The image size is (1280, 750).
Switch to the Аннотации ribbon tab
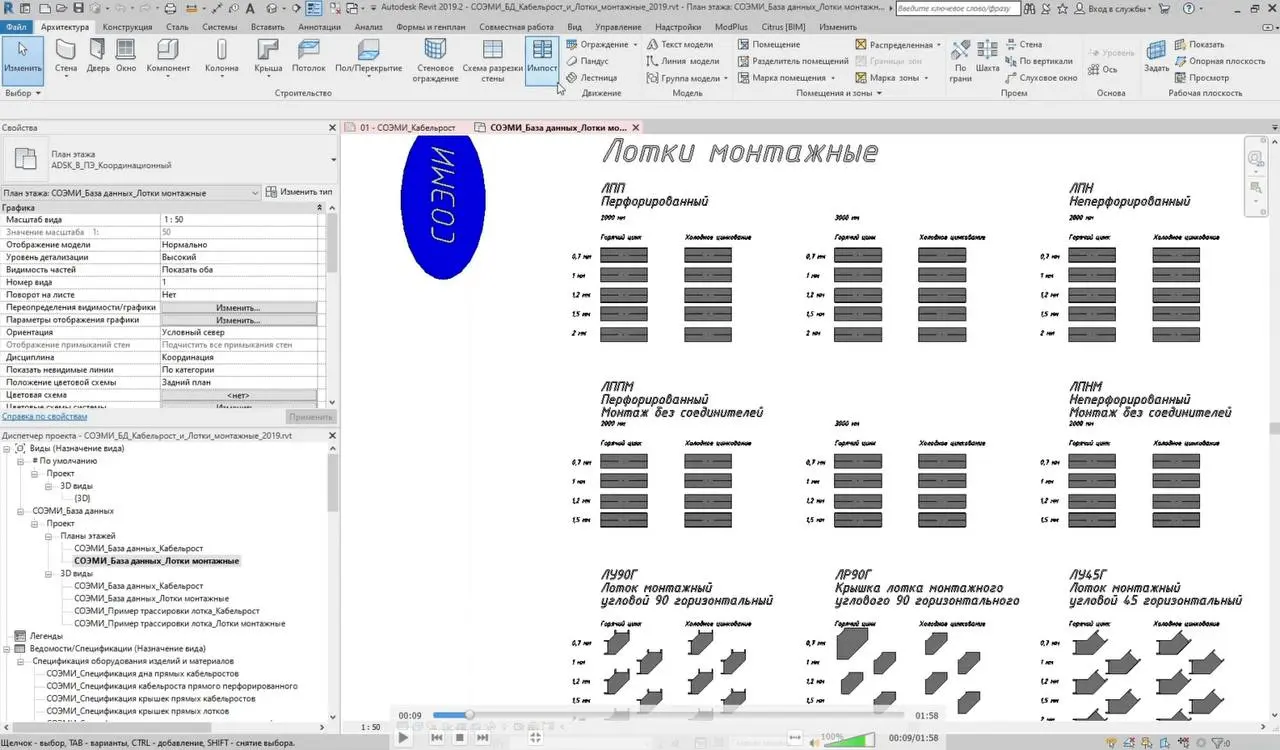(x=320, y=27)
